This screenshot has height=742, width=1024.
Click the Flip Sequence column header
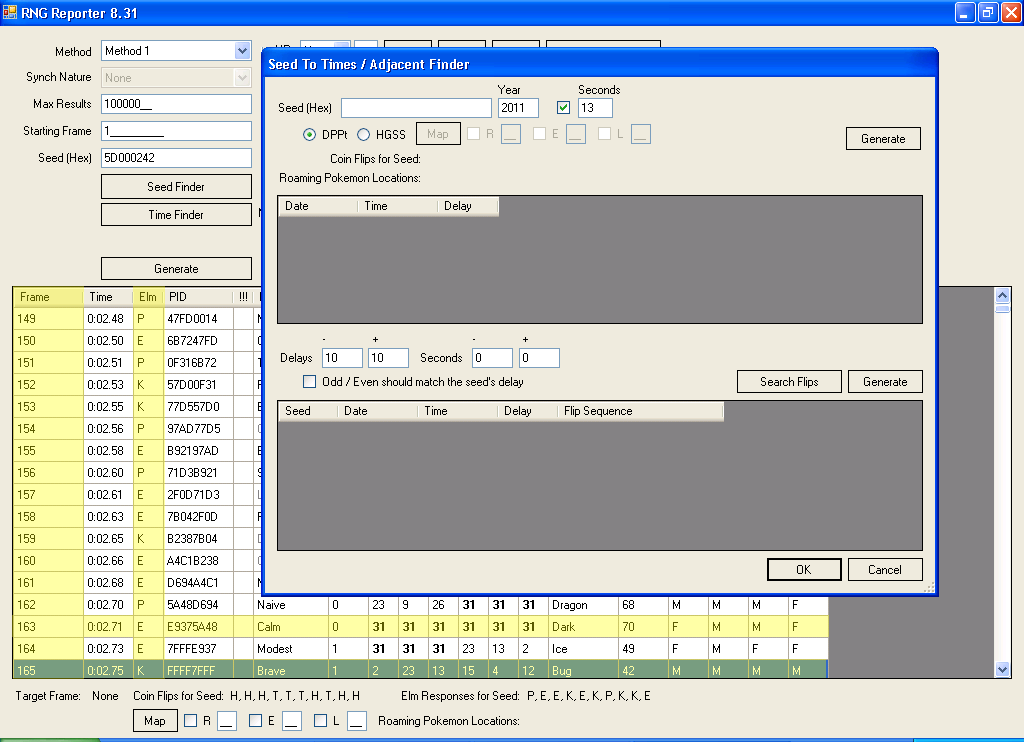click(640, 411)
